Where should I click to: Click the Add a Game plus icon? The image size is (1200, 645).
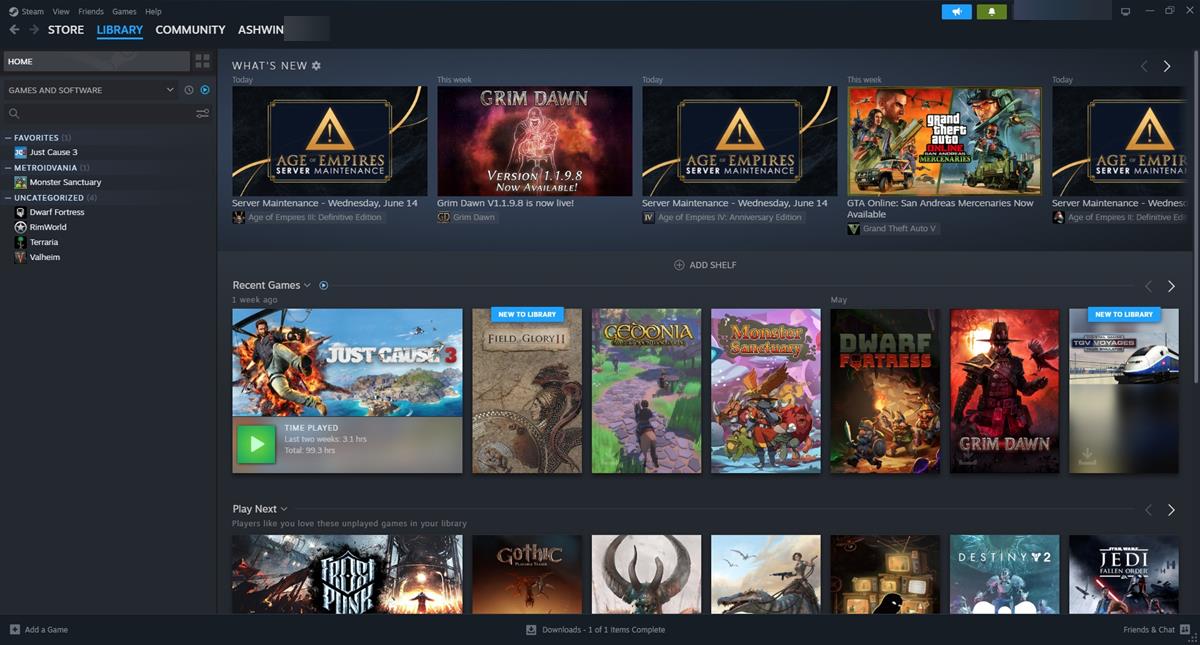(x=14, y=630)
